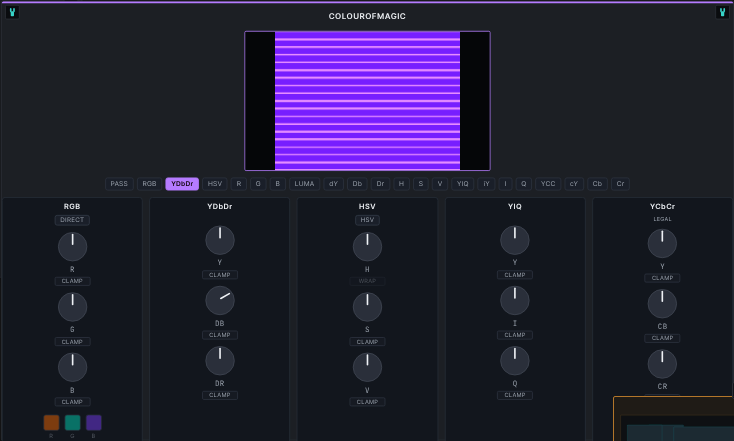Toggle CLAMP under the DB knob
The image size is (734, 441).
click(x=220, y=335)
